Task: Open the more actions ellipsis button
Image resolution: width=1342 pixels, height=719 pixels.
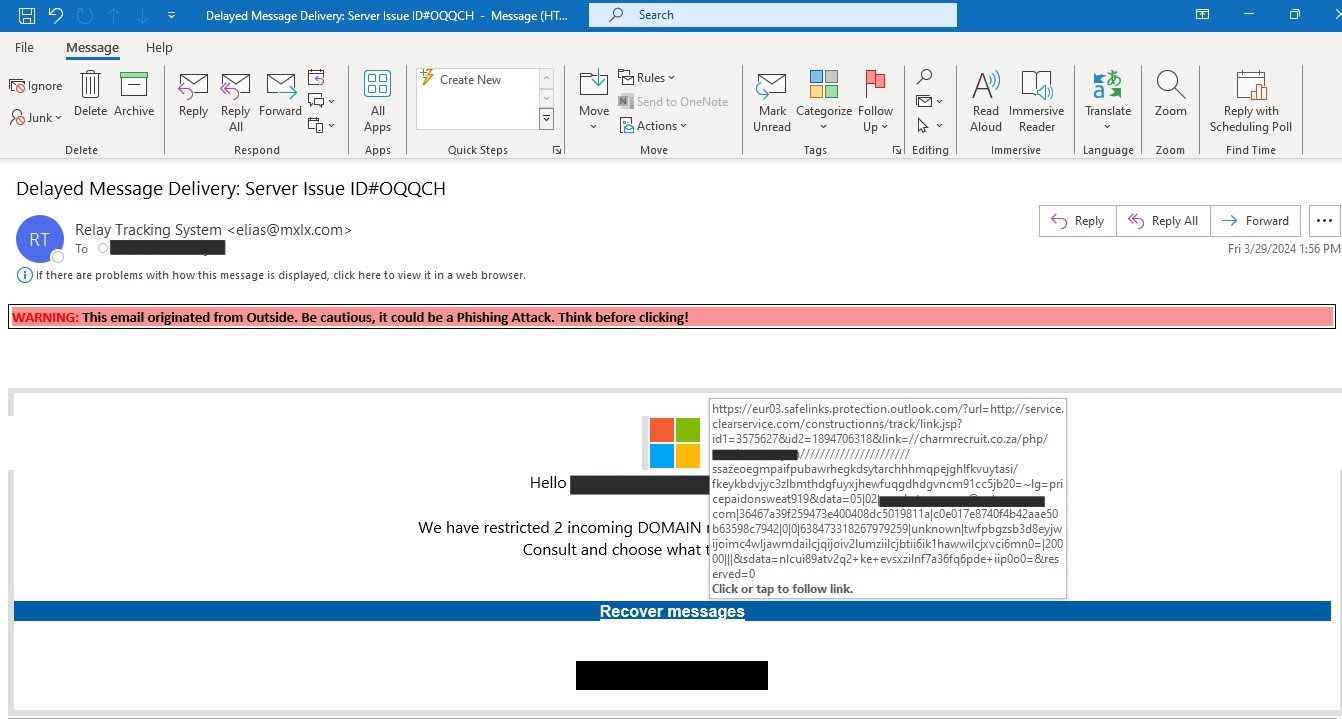Action: 1325,221
